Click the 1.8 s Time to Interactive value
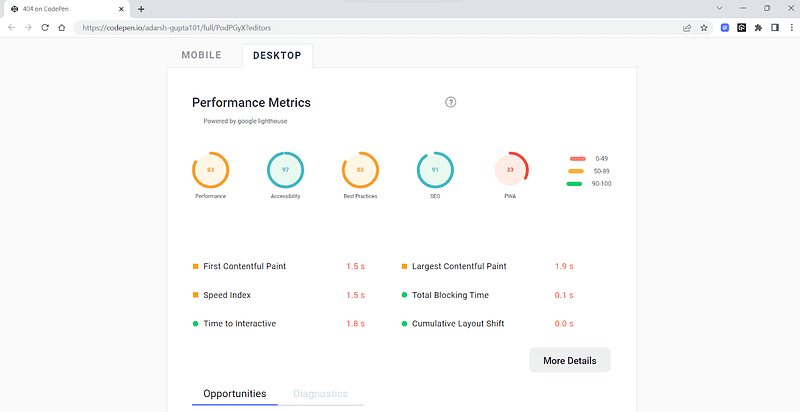800x412 pixels. [x=356, y=324]
